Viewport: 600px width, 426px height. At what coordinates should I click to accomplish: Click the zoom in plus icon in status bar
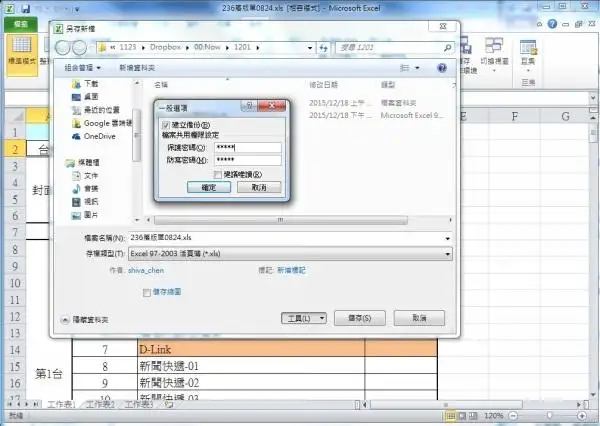click(x=582, y=416)
